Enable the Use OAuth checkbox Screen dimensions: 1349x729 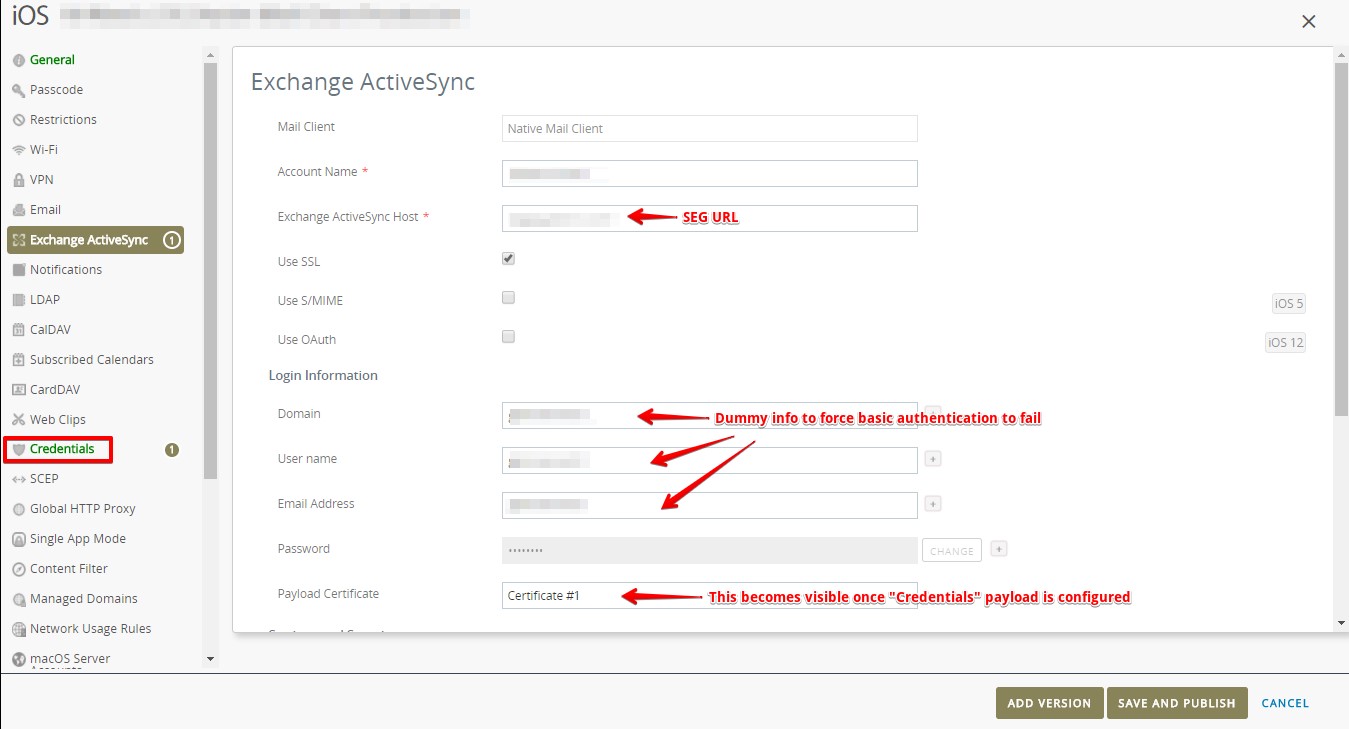click(508, 337)
